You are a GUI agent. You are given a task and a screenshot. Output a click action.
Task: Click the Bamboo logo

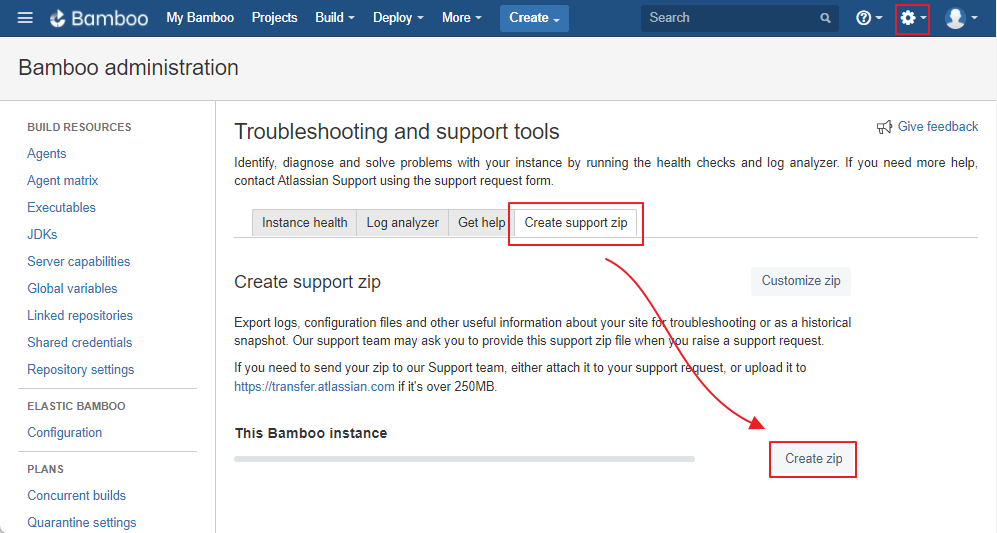point(99,18)
